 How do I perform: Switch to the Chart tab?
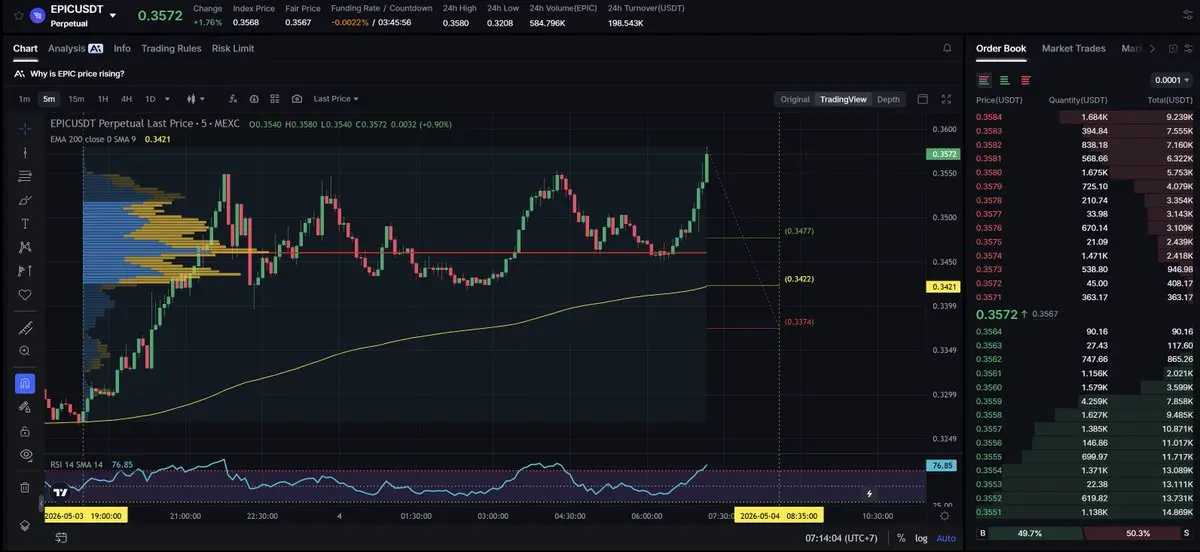click(25, 48)
